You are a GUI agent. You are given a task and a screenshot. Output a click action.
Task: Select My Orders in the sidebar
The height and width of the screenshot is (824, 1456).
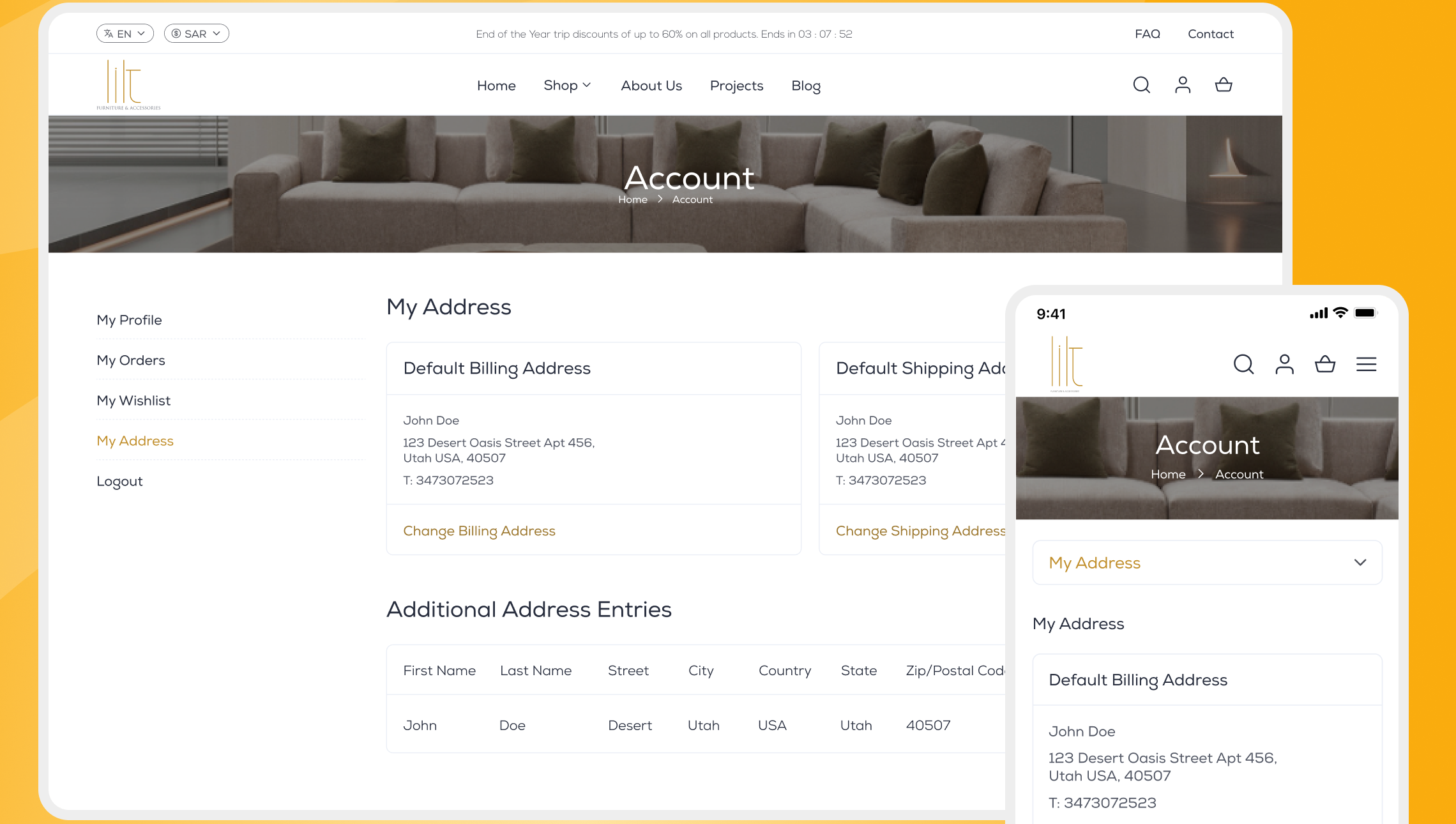click(131, 360)
